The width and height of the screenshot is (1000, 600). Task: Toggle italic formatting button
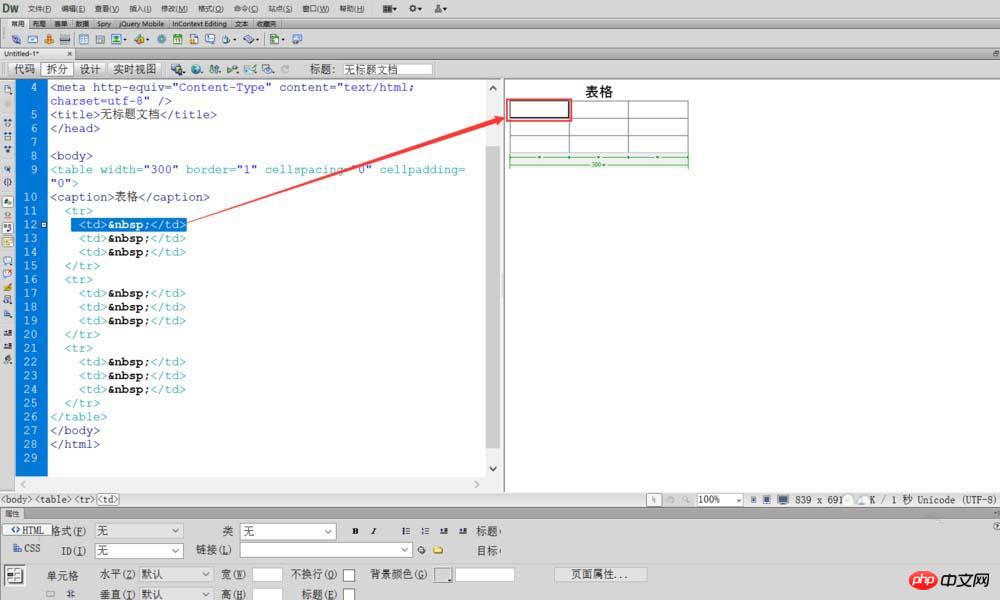(374, 531)
